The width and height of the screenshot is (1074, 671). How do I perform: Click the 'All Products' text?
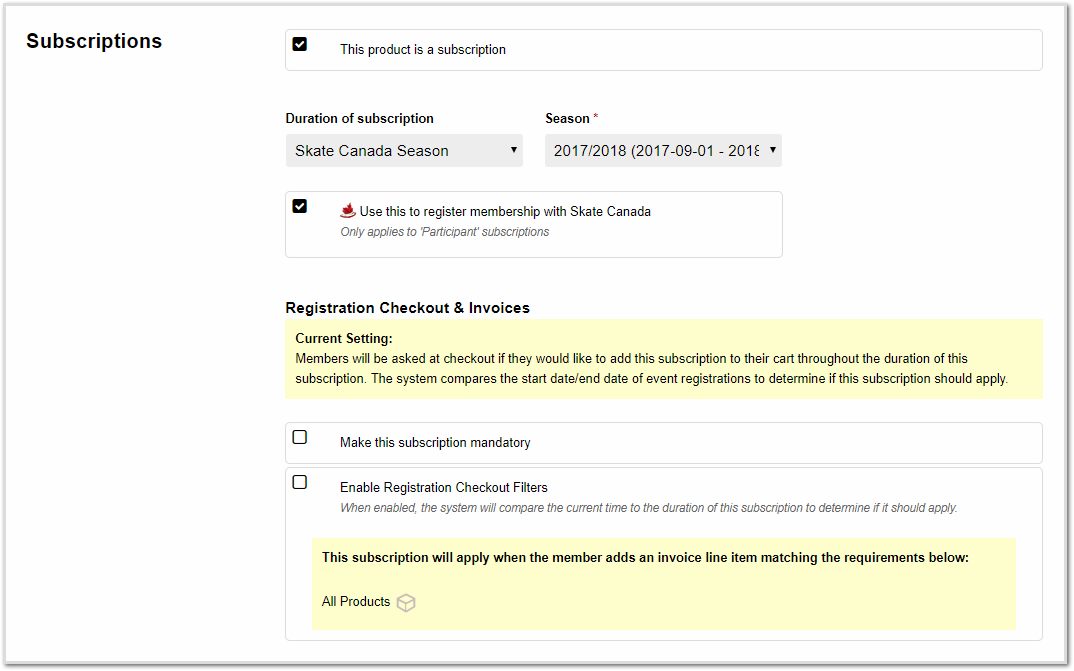pos(355,601)
